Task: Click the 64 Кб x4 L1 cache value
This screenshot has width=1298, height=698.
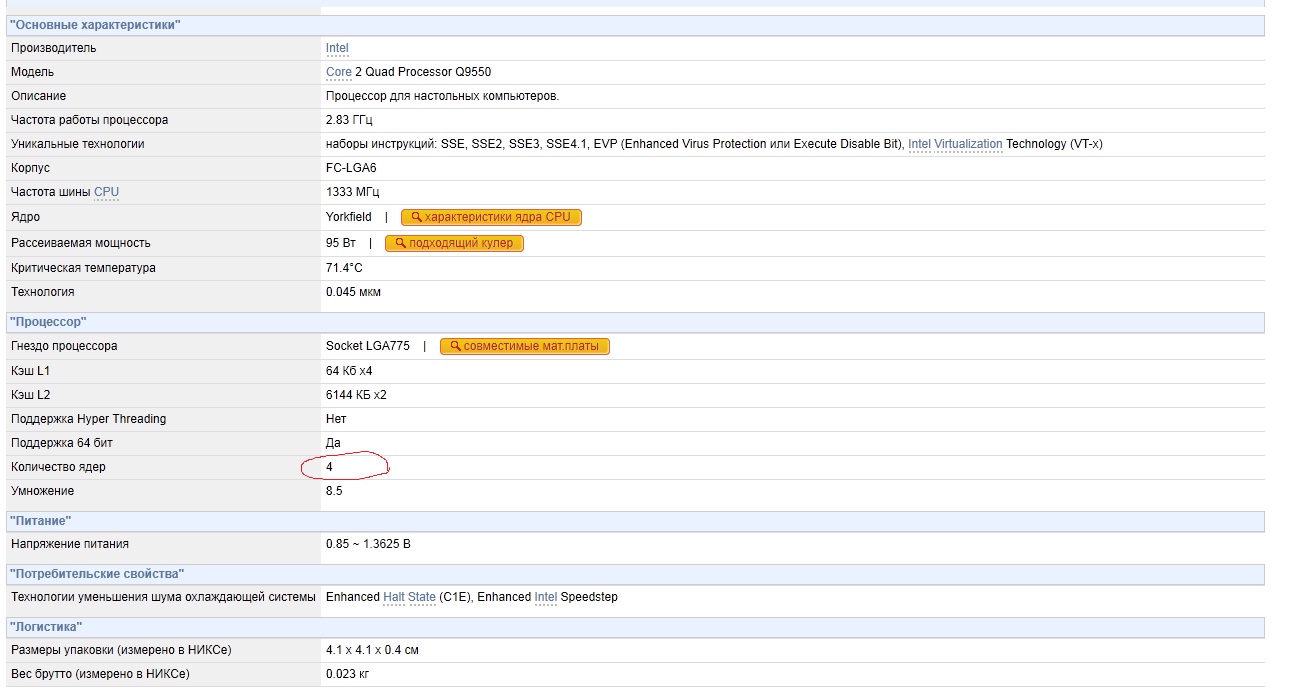Action: tap(349, 371)
